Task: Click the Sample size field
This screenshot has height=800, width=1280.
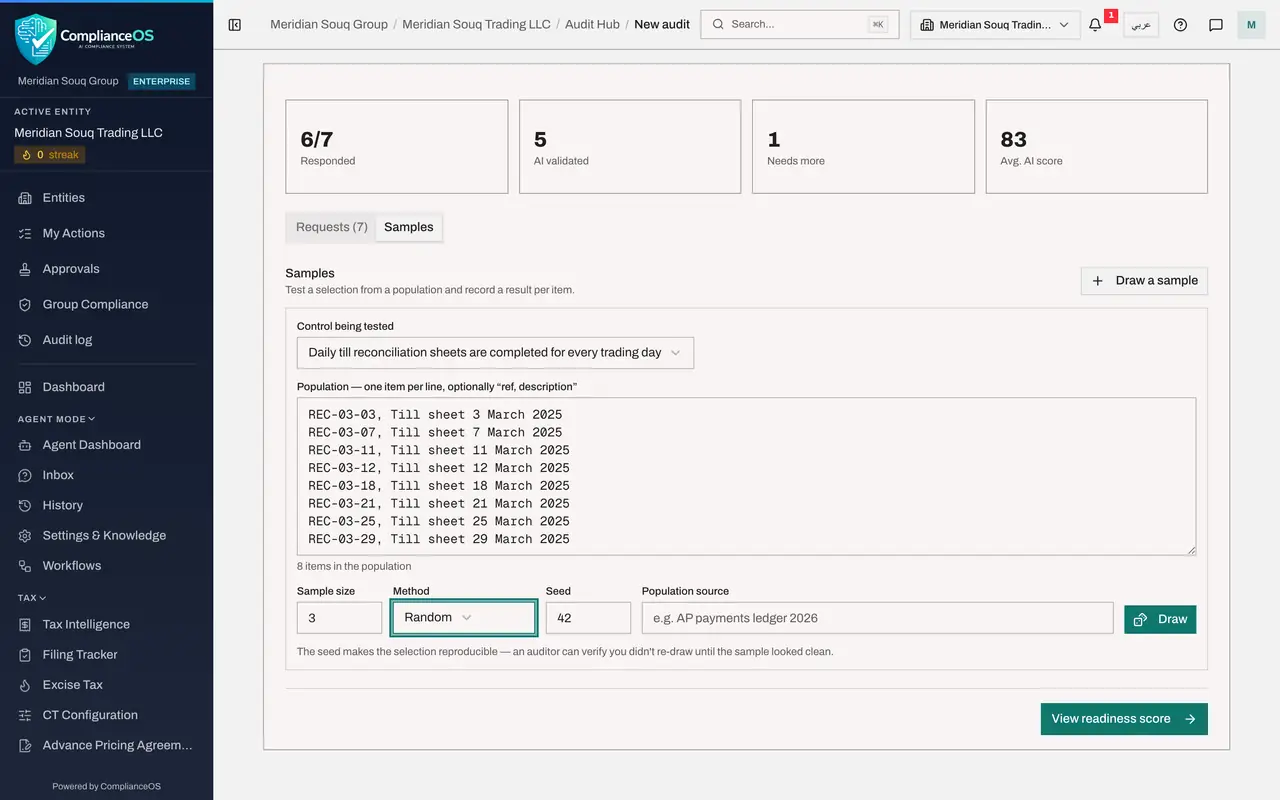Action: point(339,618)
